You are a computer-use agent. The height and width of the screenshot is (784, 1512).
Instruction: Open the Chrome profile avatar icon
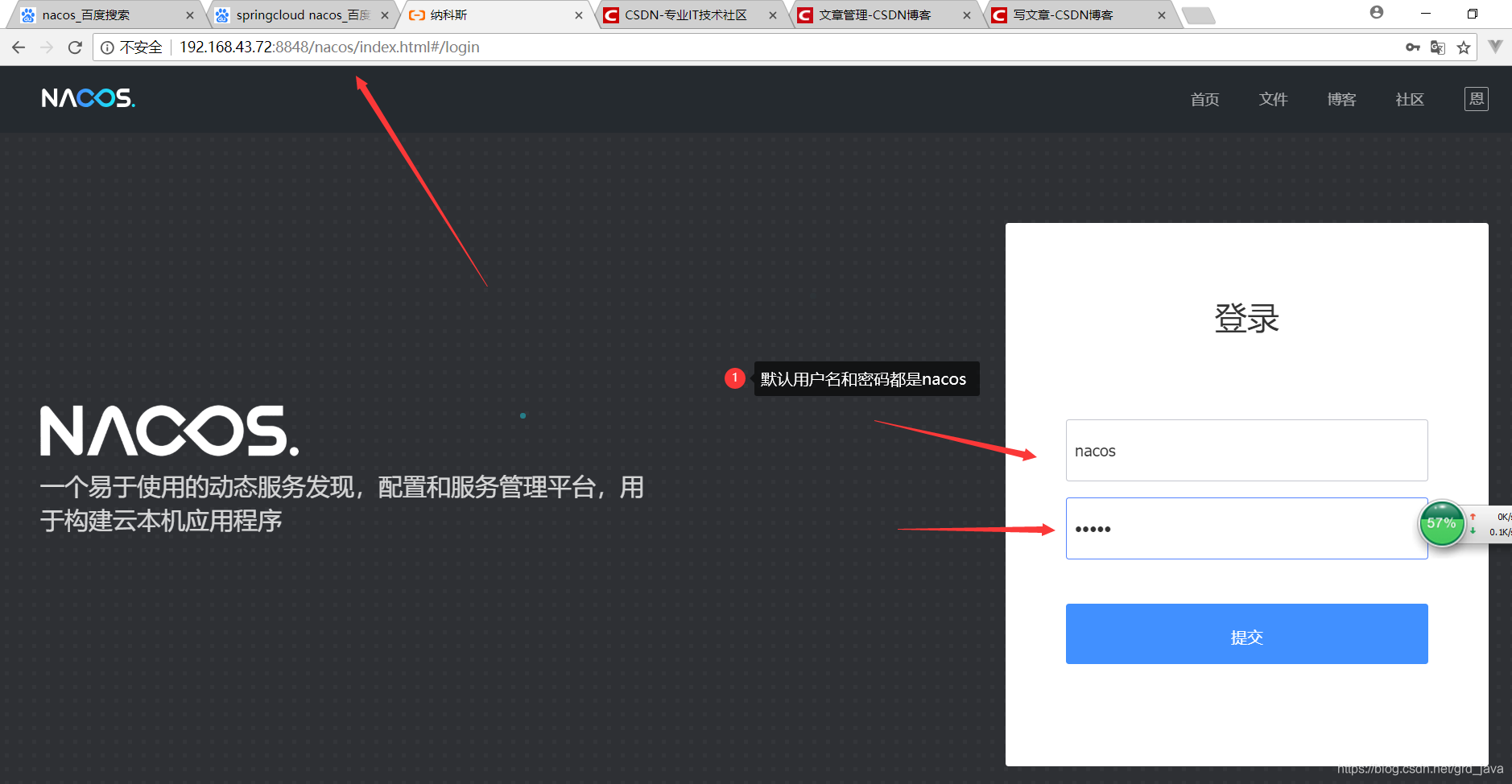click(1377, 13)
